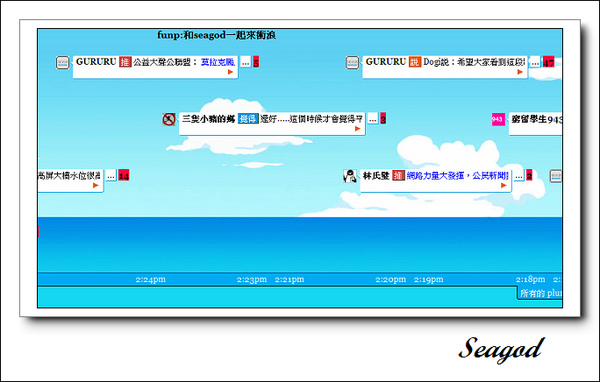The image size is (600, 382).
Task: Jump to the 2:19pm timeline marker
Action: point(429,279)
